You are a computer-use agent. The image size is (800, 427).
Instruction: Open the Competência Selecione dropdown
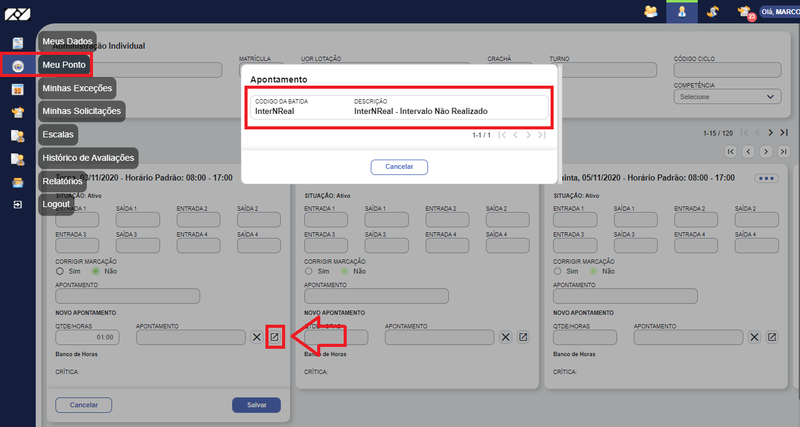[727, 96]
